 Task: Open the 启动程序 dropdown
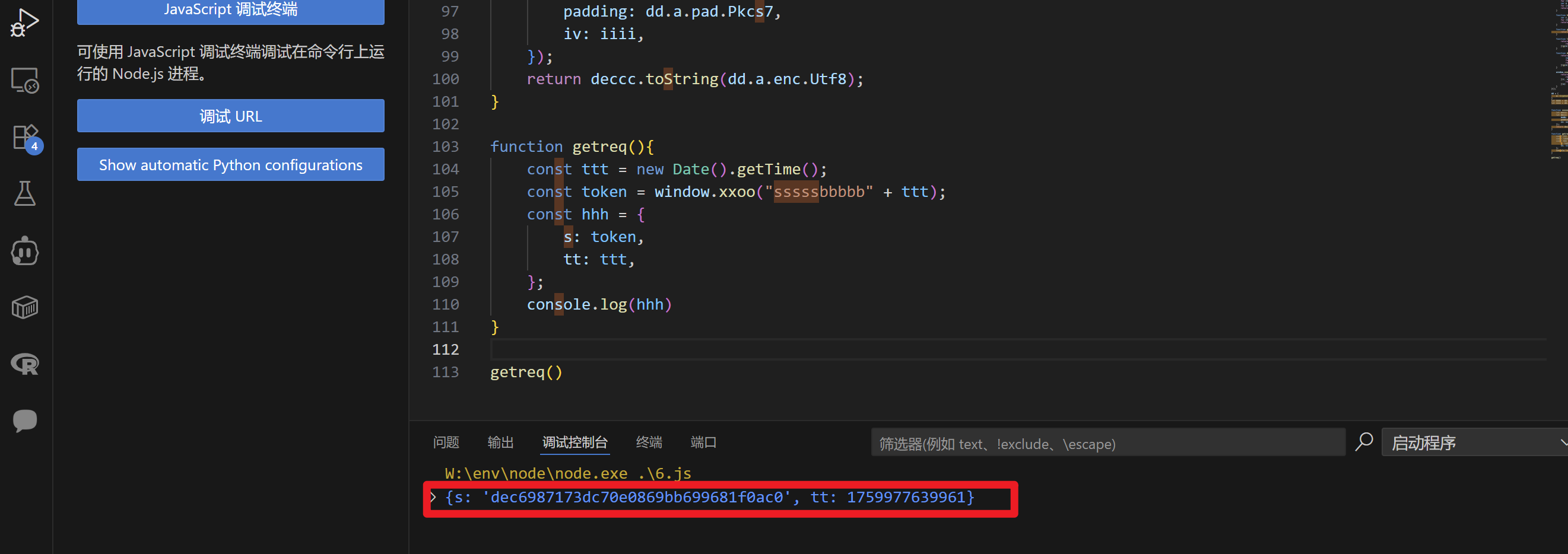click(1474, 442)
